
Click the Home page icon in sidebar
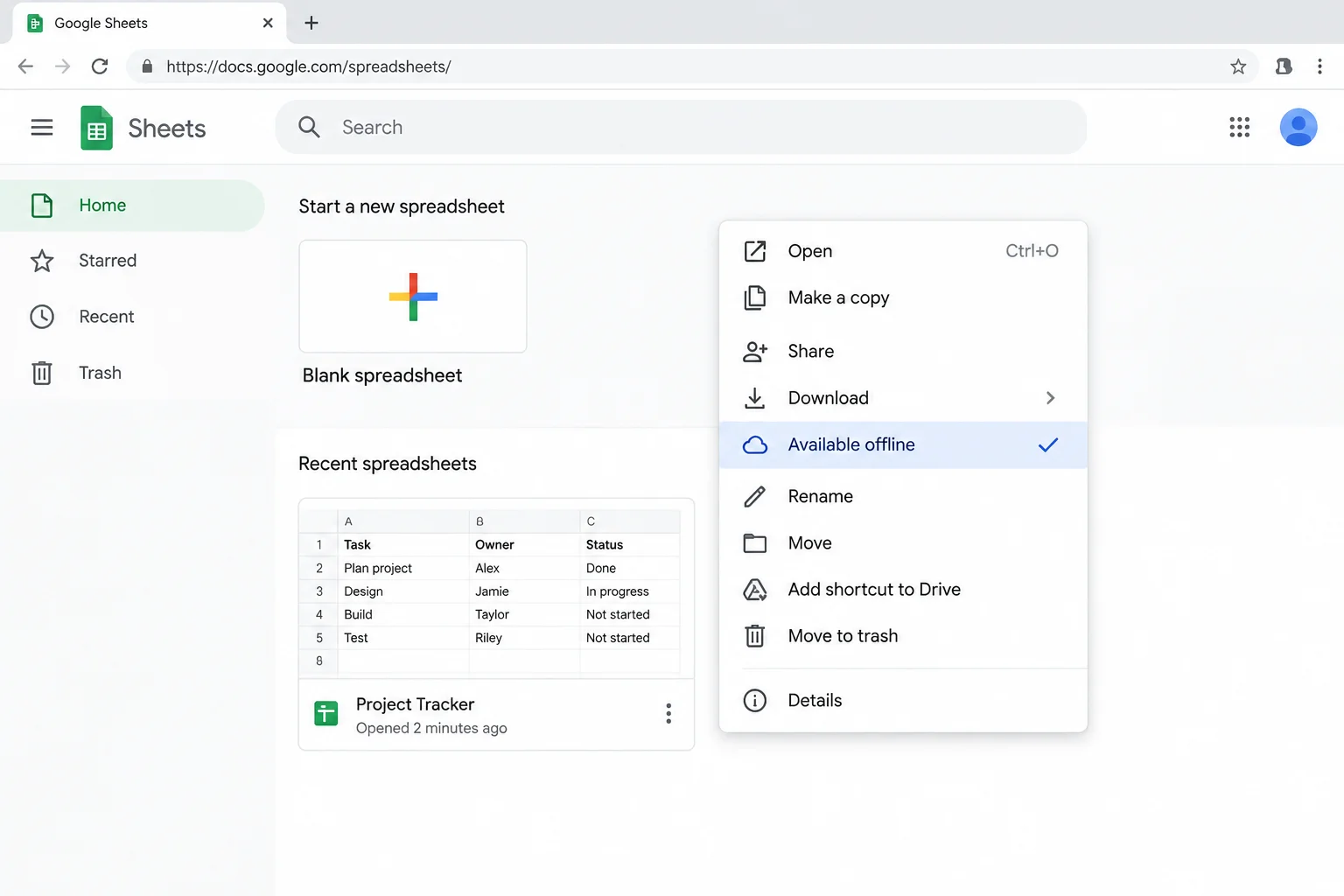pos(42,206)
